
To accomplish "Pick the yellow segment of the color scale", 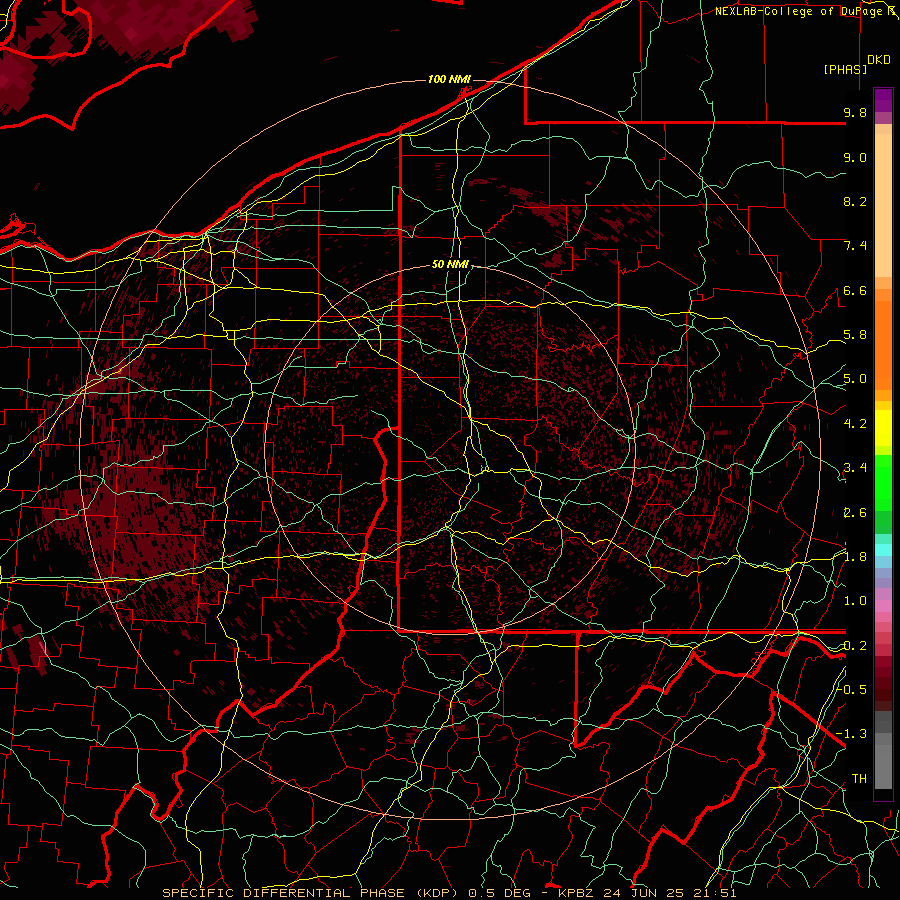I will pos(883,428).
